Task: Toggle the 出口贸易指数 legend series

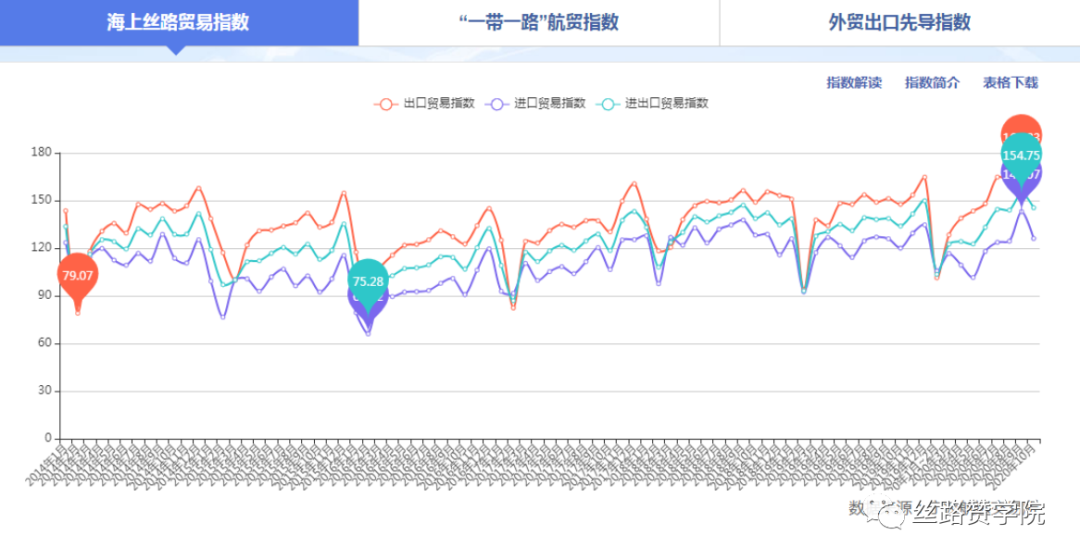Action: [424, 103]
